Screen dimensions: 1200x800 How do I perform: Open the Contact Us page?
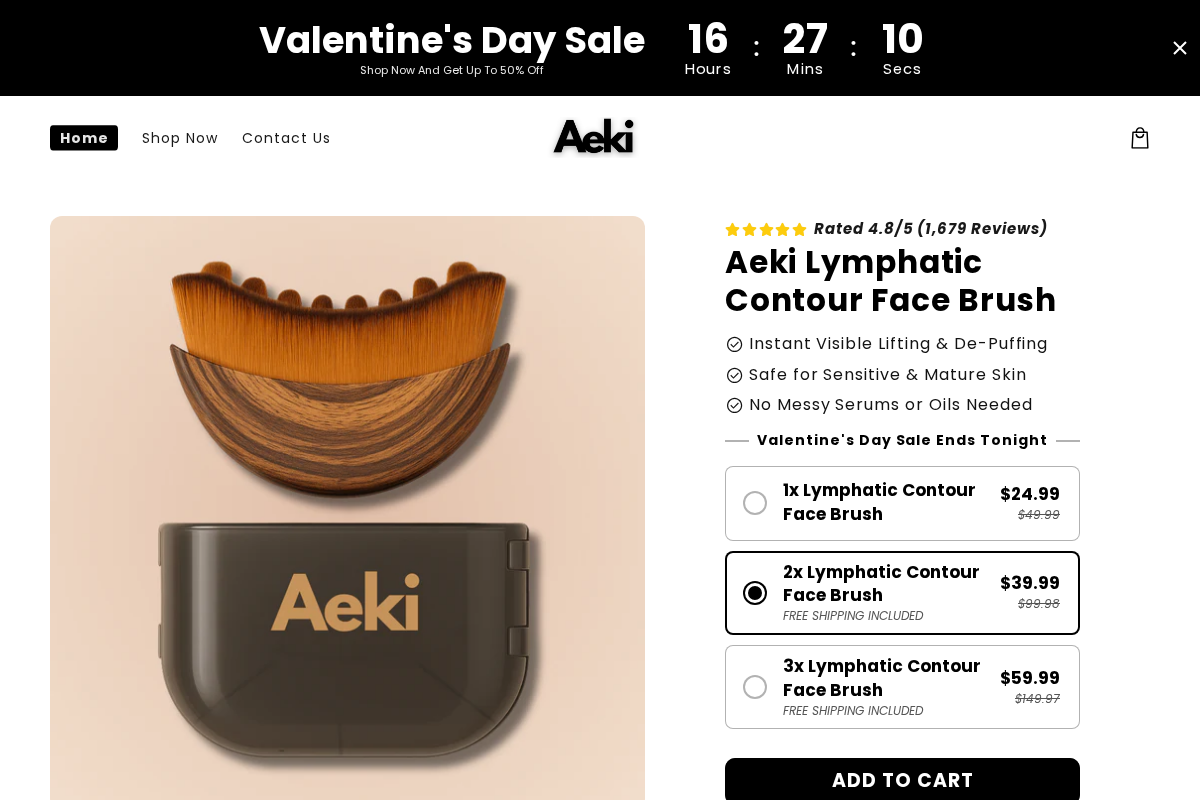click(286, 138)
